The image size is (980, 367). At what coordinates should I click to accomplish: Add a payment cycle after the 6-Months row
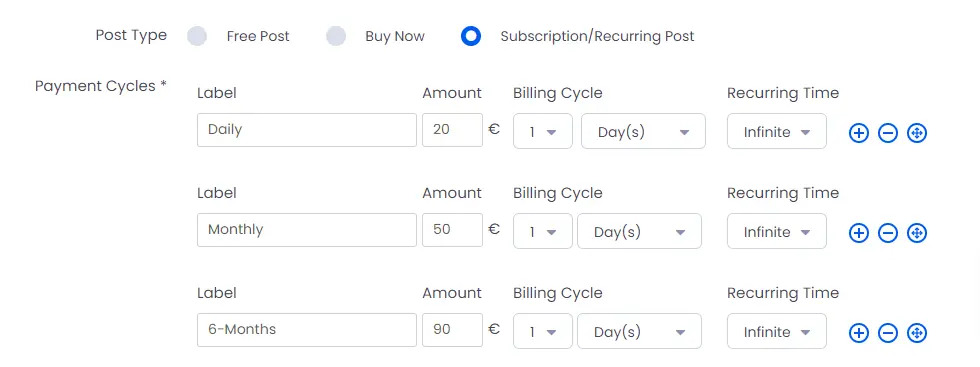(x=859, y=333)
